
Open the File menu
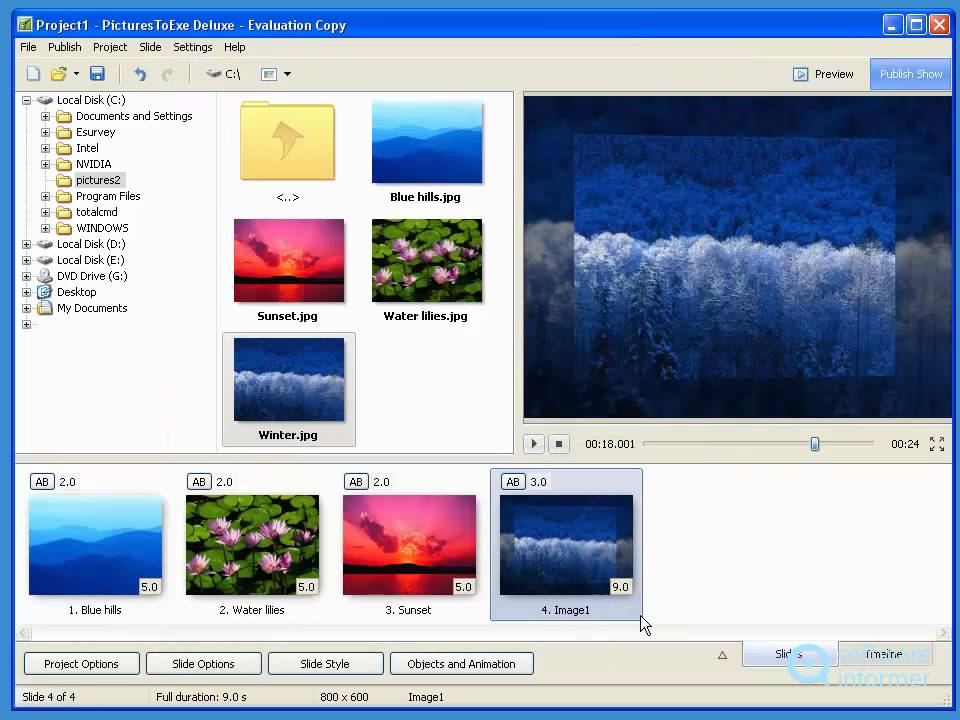coord(28,47)
